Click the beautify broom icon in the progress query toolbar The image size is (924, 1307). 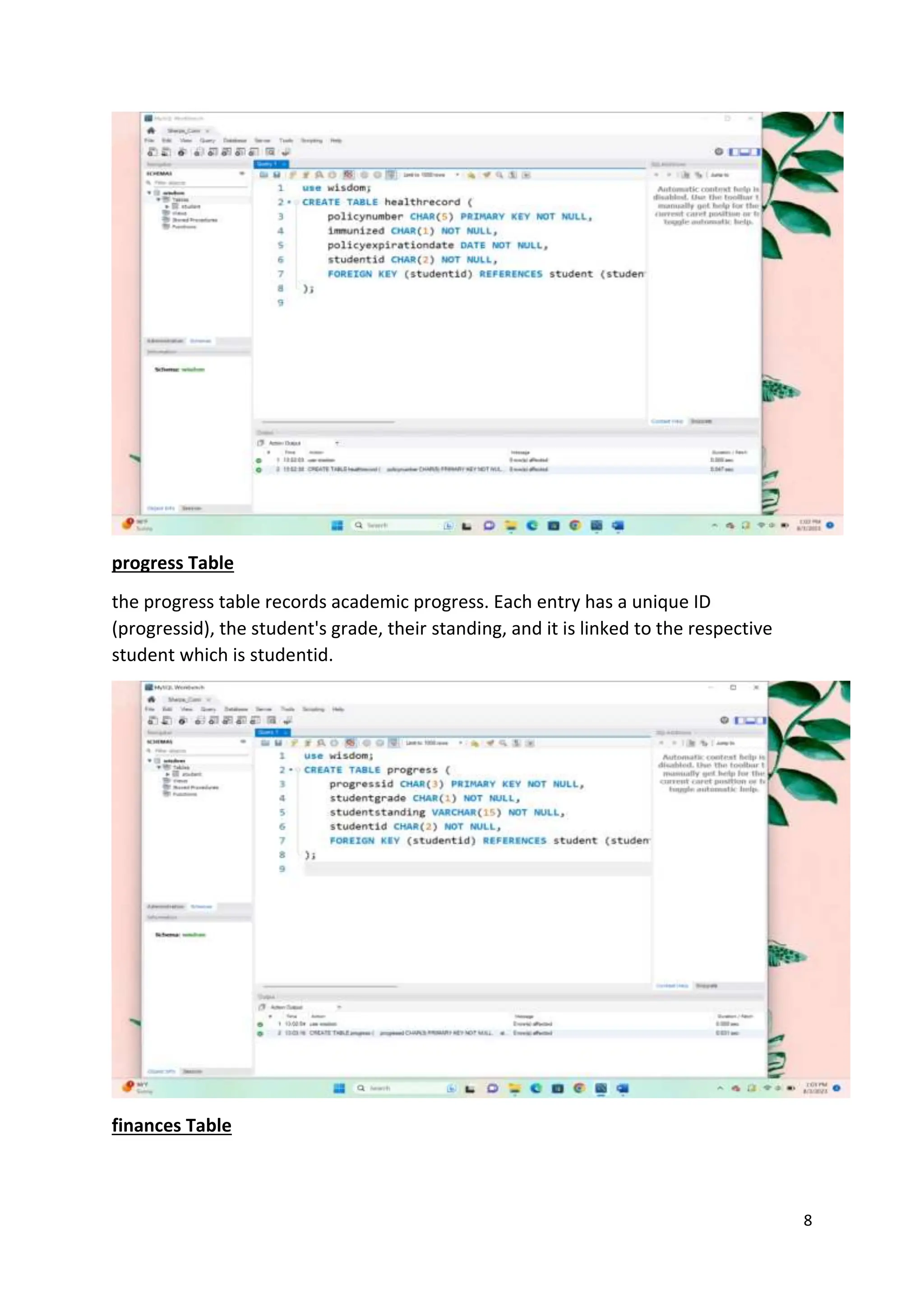[x=490, y=743]
